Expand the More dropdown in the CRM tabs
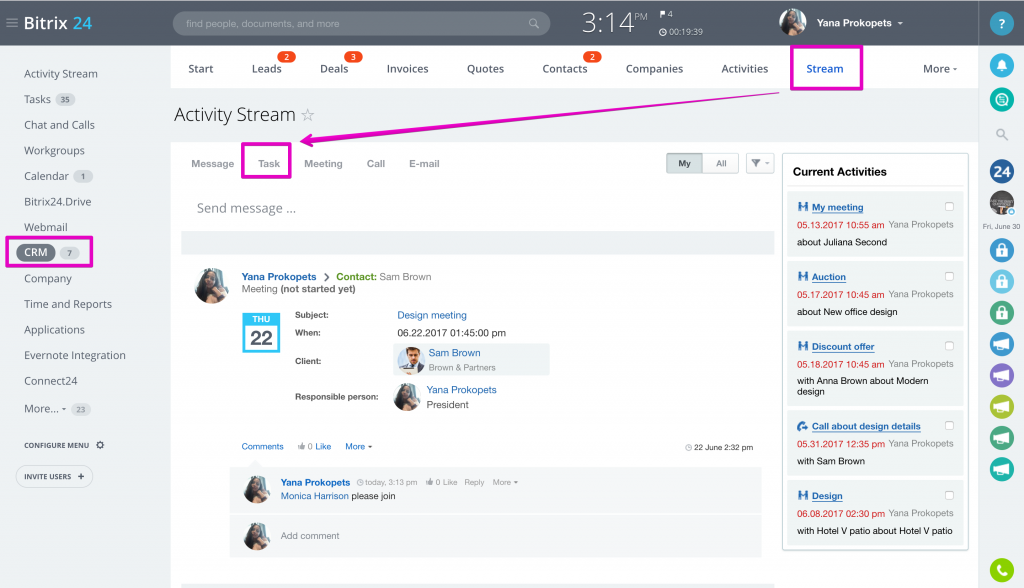Image resolution: width=1024 pixels, height=588 pixels. 940,69
